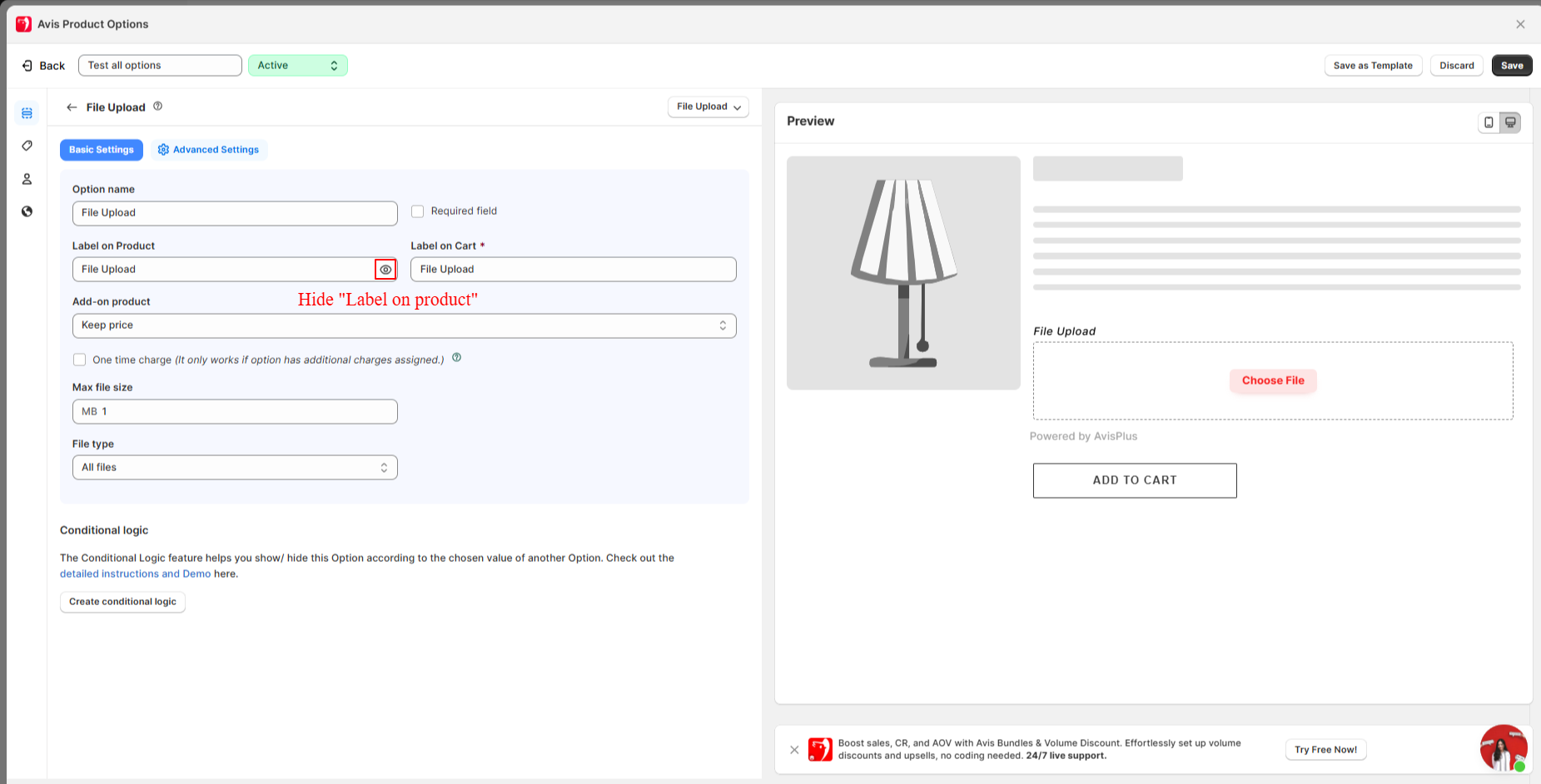Select the Basic Settings tab

(101, 150)
